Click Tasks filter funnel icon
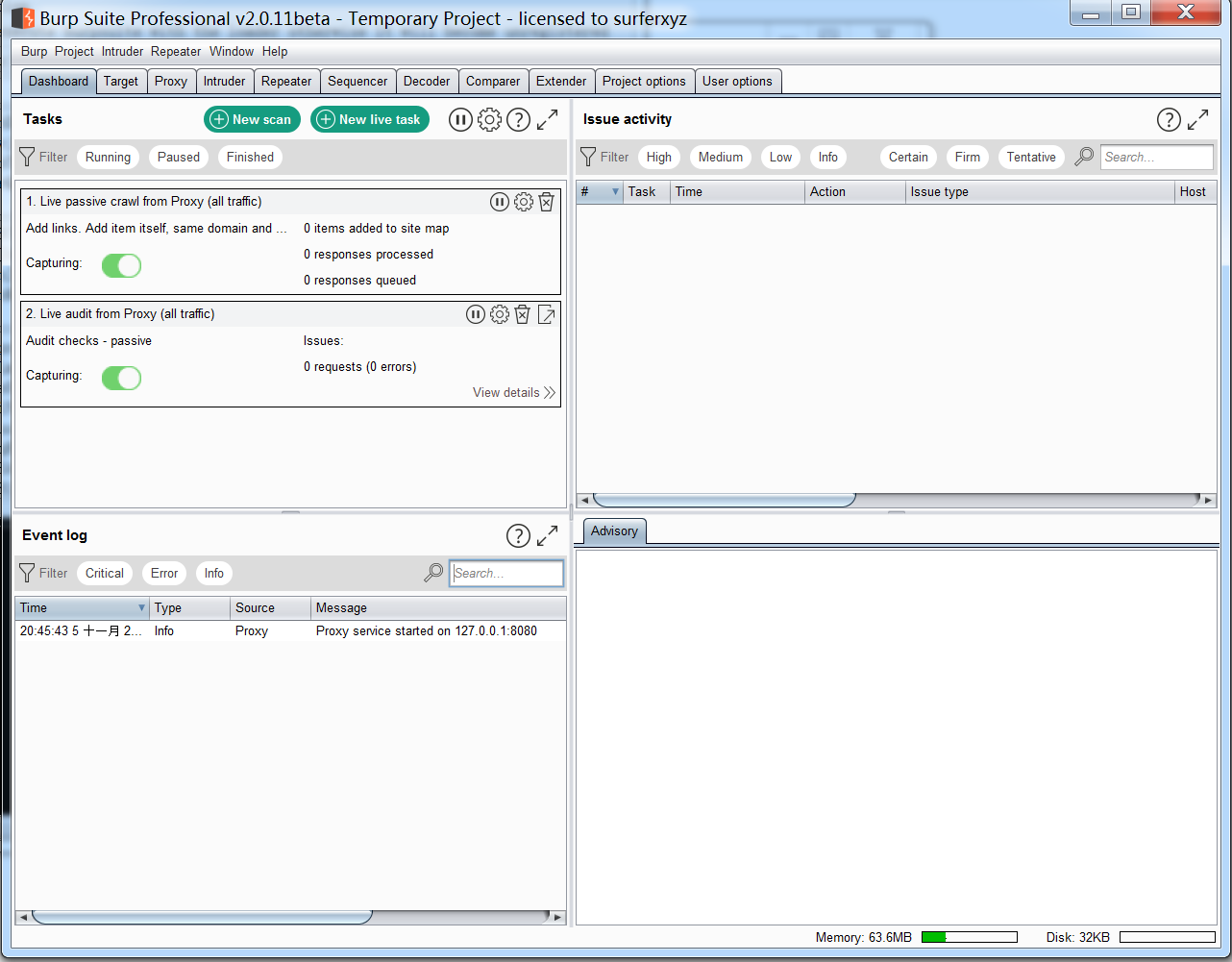This screenshot has width=1232, height=962. (x=27, y=157)
